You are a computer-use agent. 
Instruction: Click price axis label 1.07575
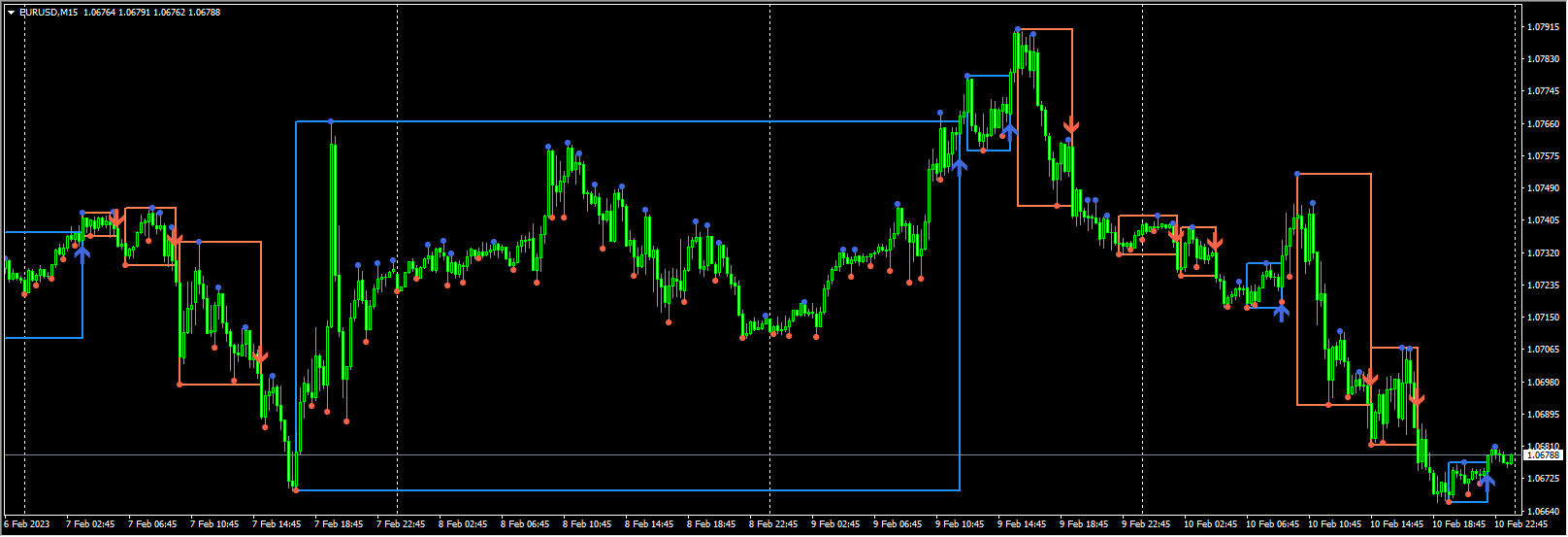pos(1544,155)
